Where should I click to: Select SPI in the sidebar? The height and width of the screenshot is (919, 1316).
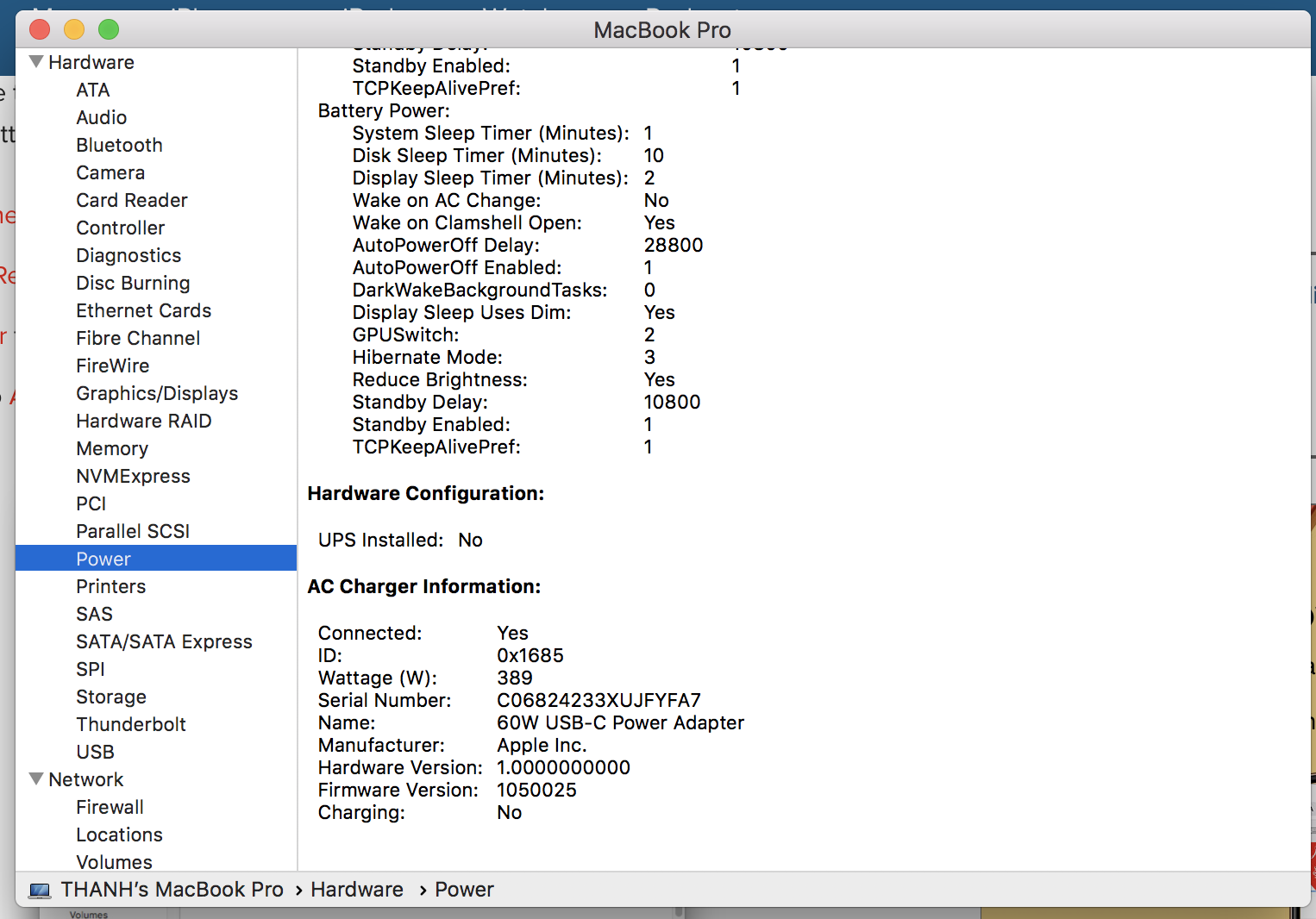click(x=91, y=669)
